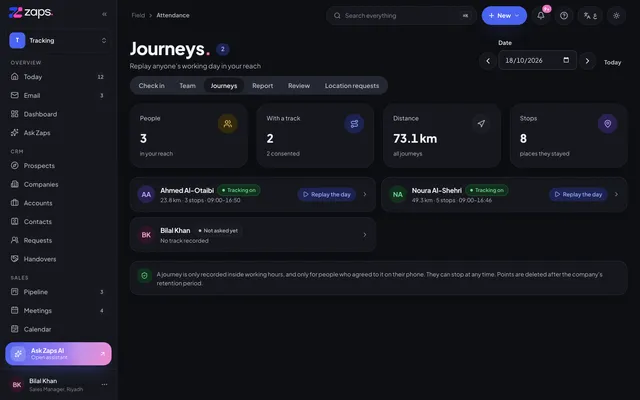Open Ask Zaps in sidebar
Image resolution: width=640 pixels, height=400 pixels.
click(x=58, y=133)
